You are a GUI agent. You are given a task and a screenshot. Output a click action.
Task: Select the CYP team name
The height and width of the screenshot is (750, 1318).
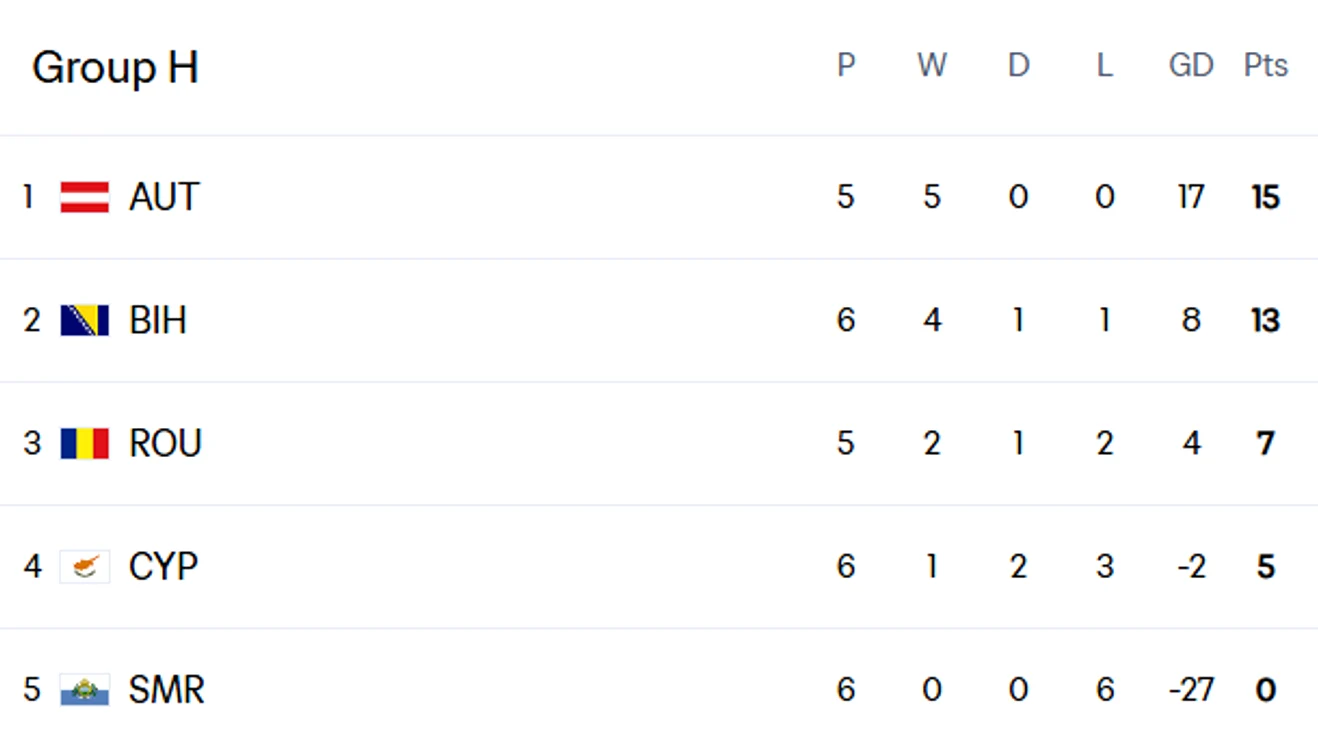click(164, 567)
